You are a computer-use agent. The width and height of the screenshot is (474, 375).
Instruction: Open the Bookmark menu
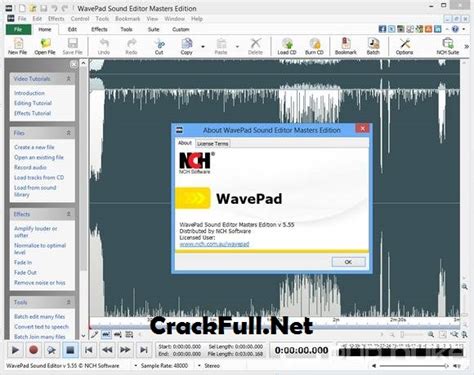(x=128, y=19)
